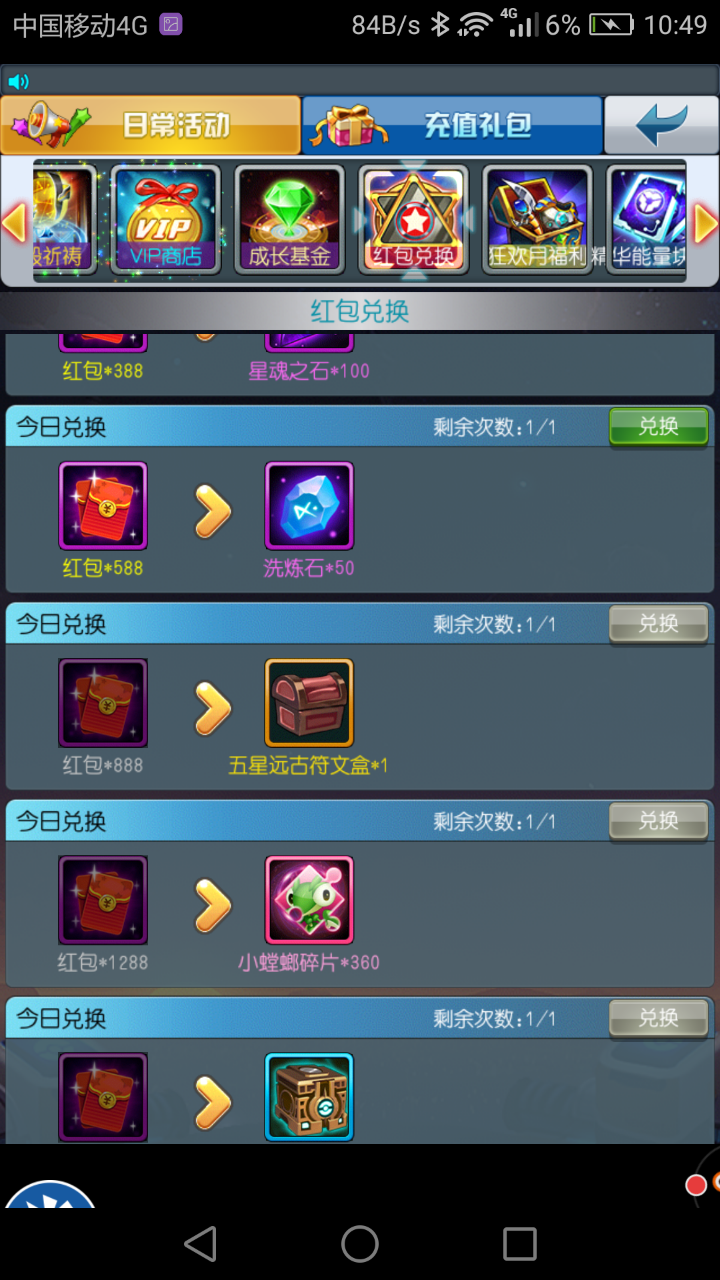This screenshot has width=720, height=1280.
Task: Tap the Android back navigation triangle
Action: click(x=201, y=1244)
